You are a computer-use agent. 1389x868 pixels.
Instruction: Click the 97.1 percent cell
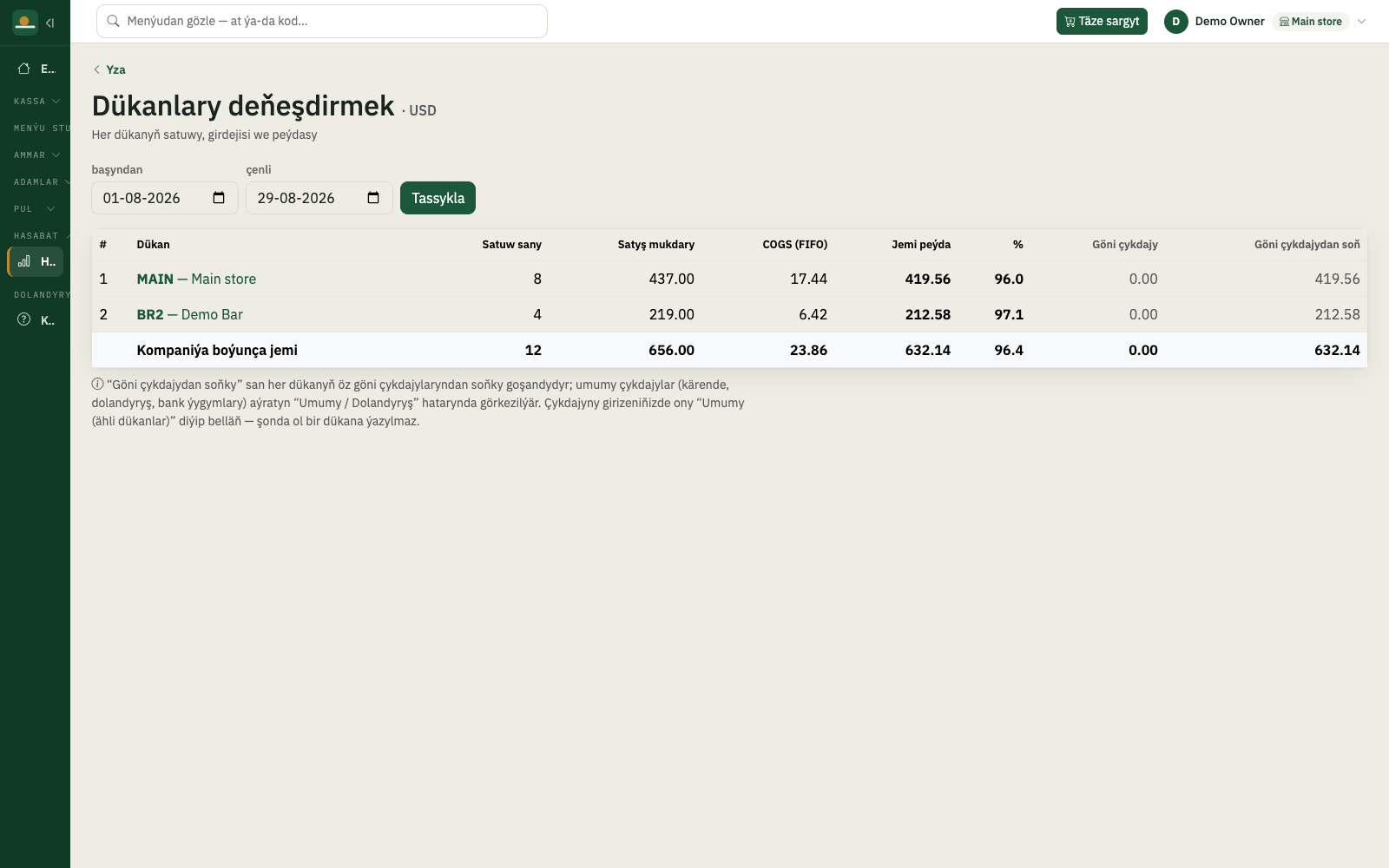coord(1009,314)
